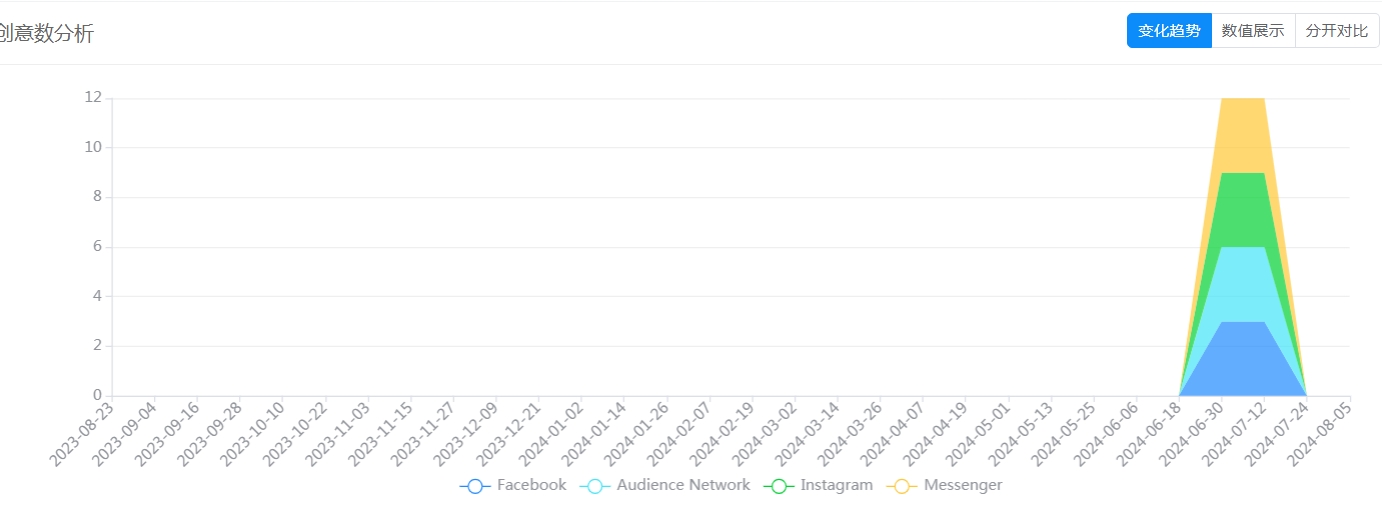Image resolution: width=1382 pixels, height=512 pixels.
Task: Click the Instagram legend circle marker
Action: click(778, 486)
